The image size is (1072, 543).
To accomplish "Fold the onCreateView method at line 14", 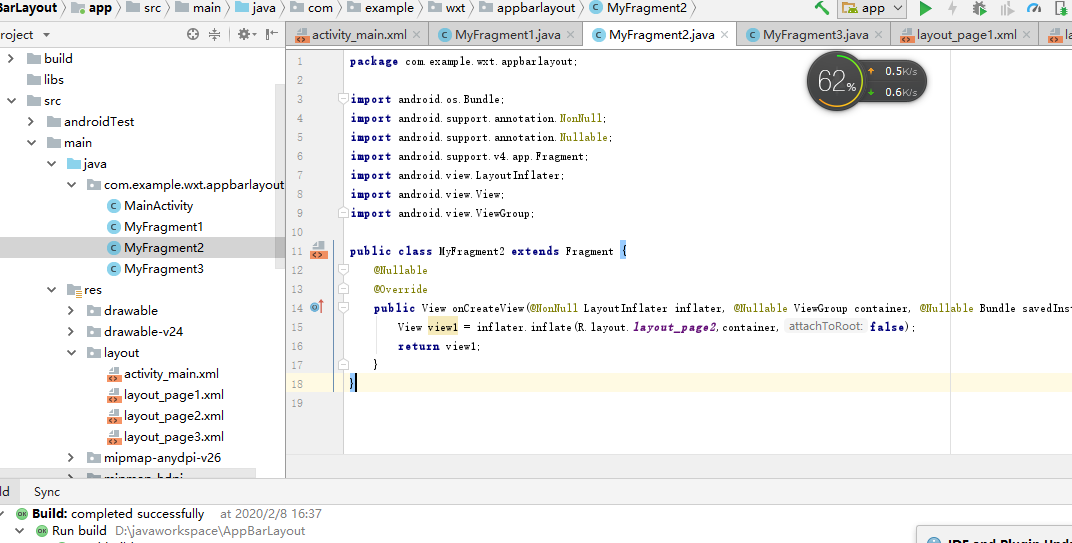I will click(343, 308).
